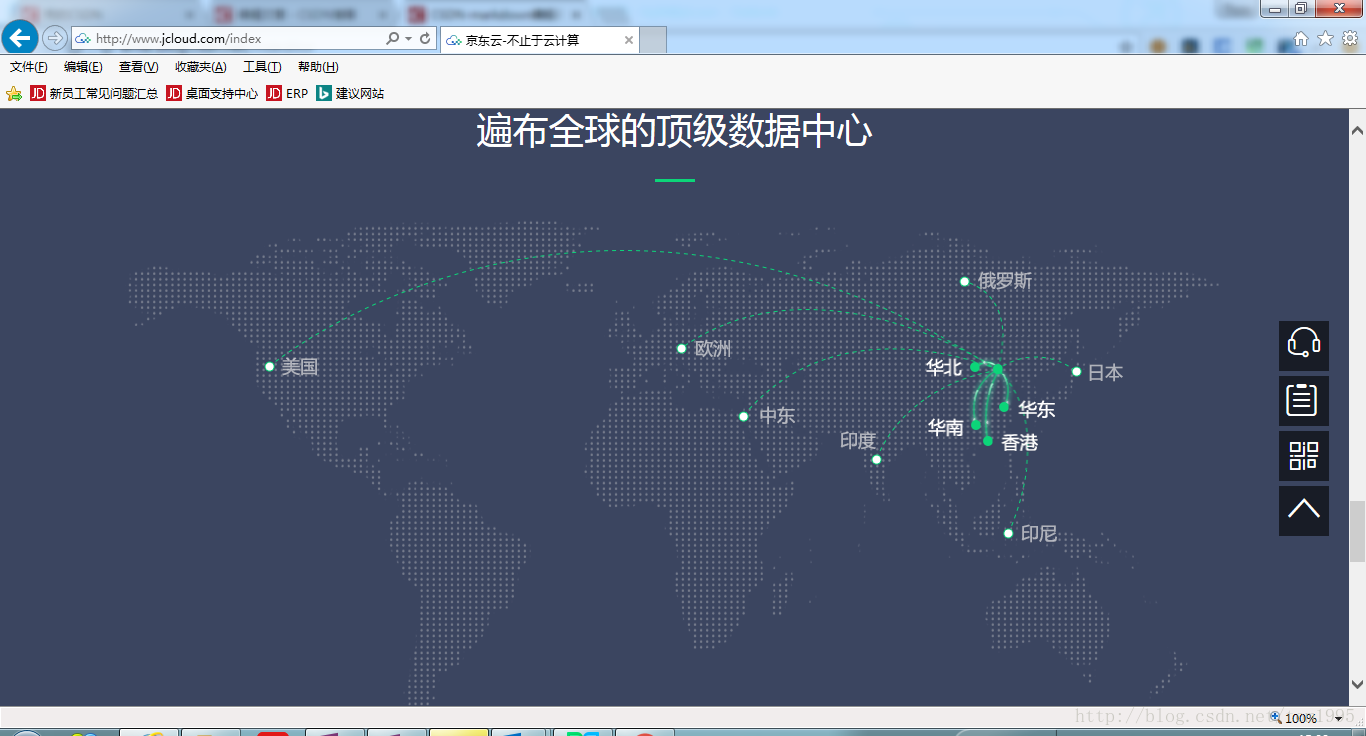Click the 美国 data center dot
Image resolution: width=1366 pixels, height=736 pixels.
pyautogui.click(x=269, y=366)
